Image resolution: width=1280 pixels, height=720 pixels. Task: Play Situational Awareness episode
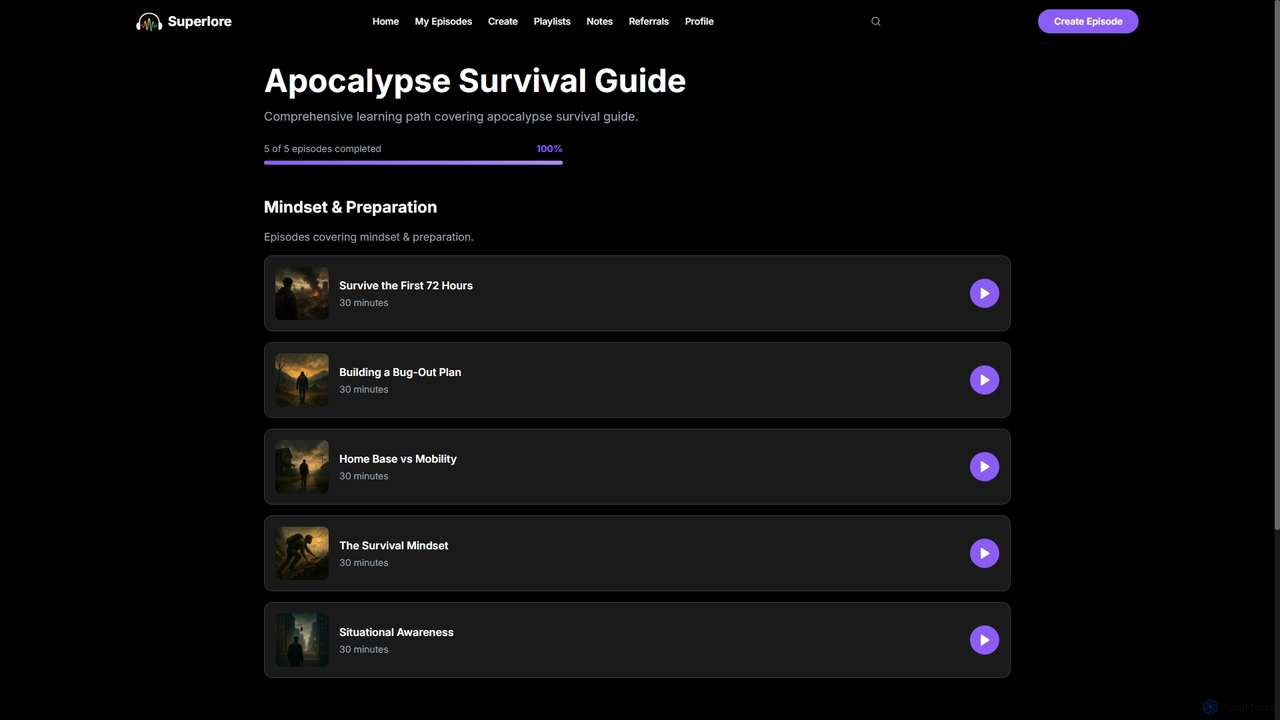point(984,640)
